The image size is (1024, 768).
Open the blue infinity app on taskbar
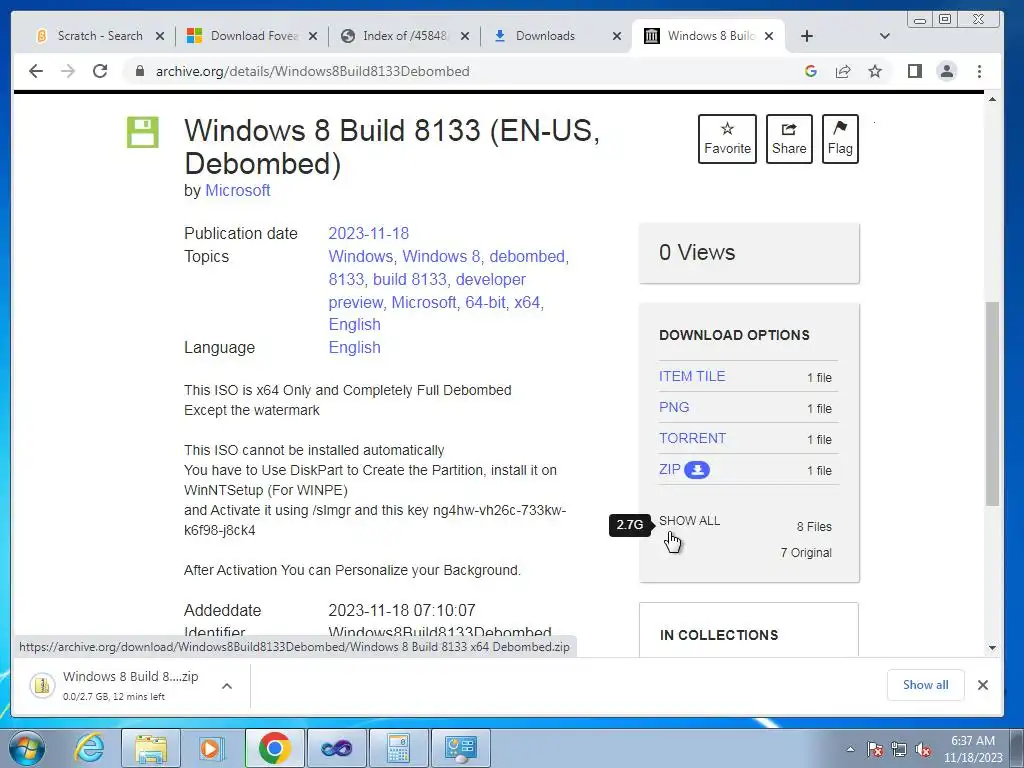coord(336,748)
